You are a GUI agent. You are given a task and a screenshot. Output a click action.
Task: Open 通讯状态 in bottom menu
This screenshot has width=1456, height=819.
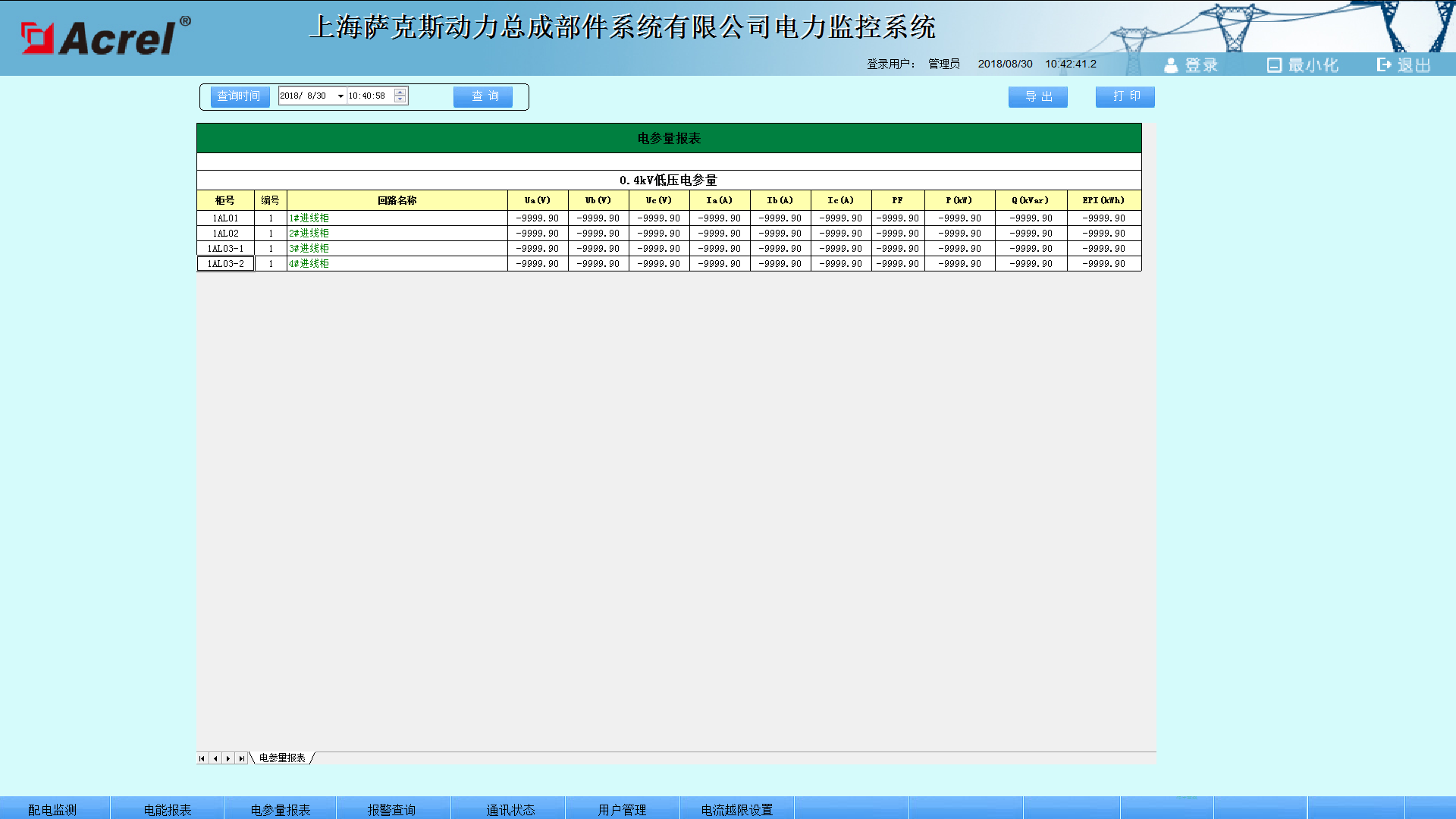509,809
